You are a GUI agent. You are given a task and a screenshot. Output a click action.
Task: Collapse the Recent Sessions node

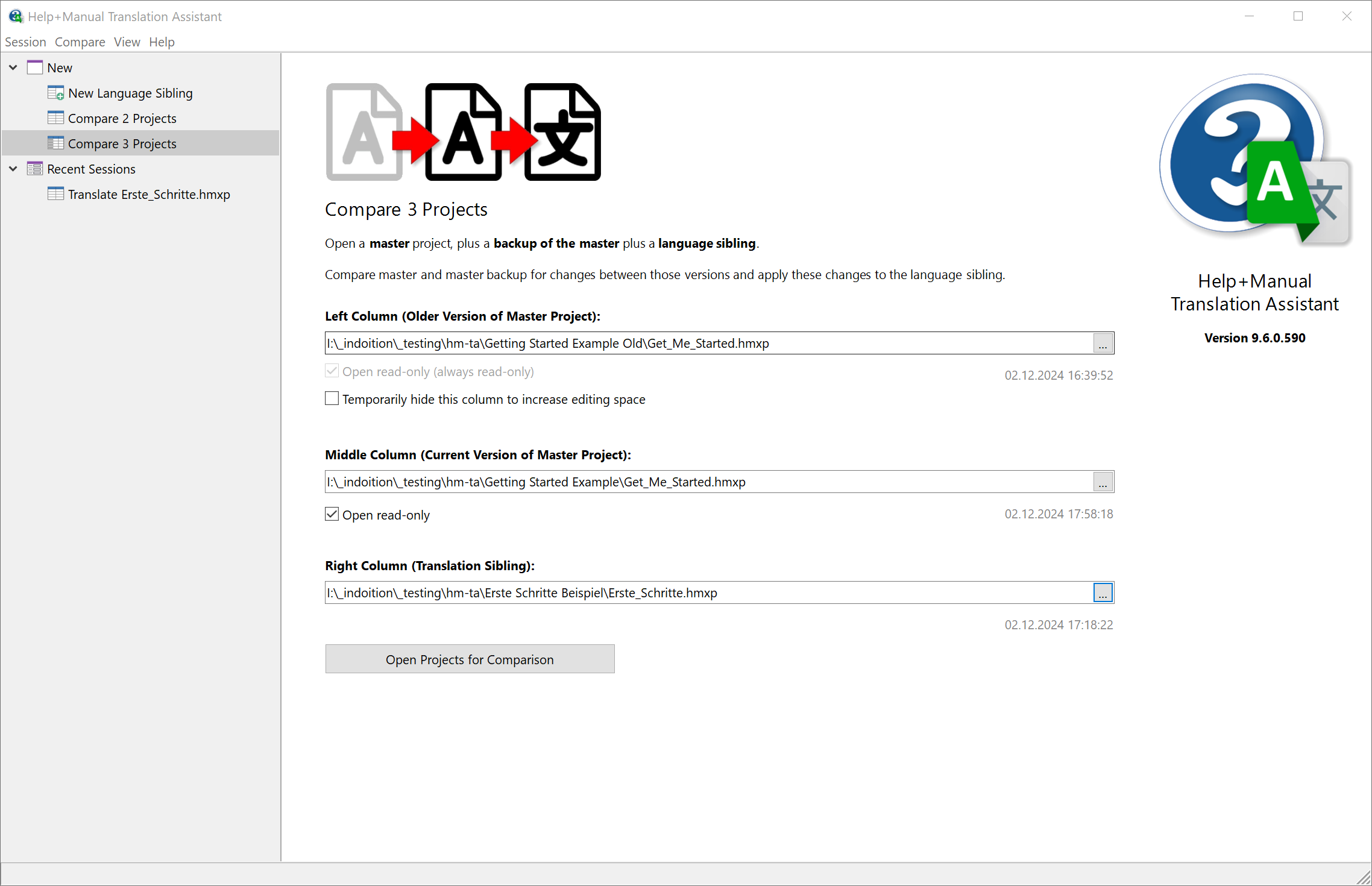[13, 169]
